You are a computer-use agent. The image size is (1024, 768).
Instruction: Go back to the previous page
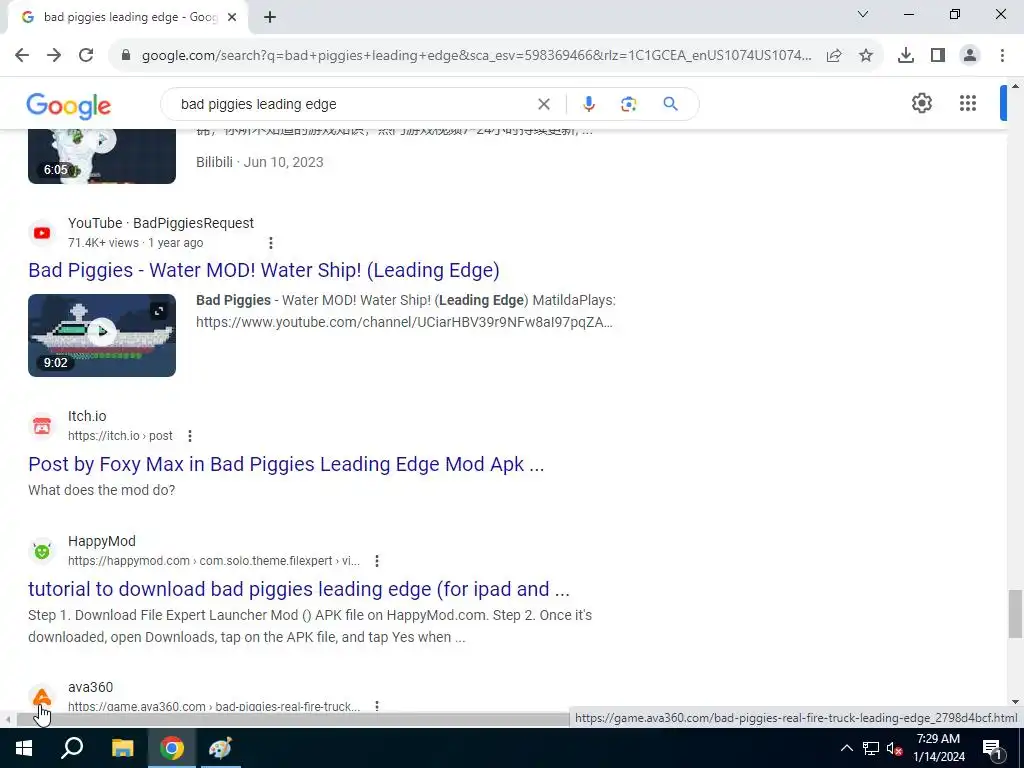point(22,56)
